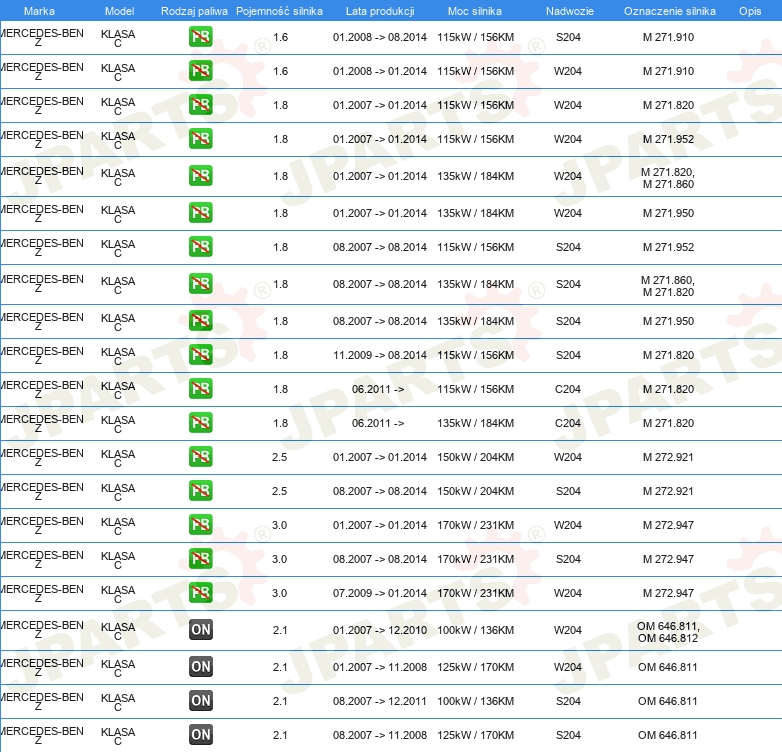Click the date cell 07.2009 -> 01.2014
782x752 pixels.
click(380, 593)
